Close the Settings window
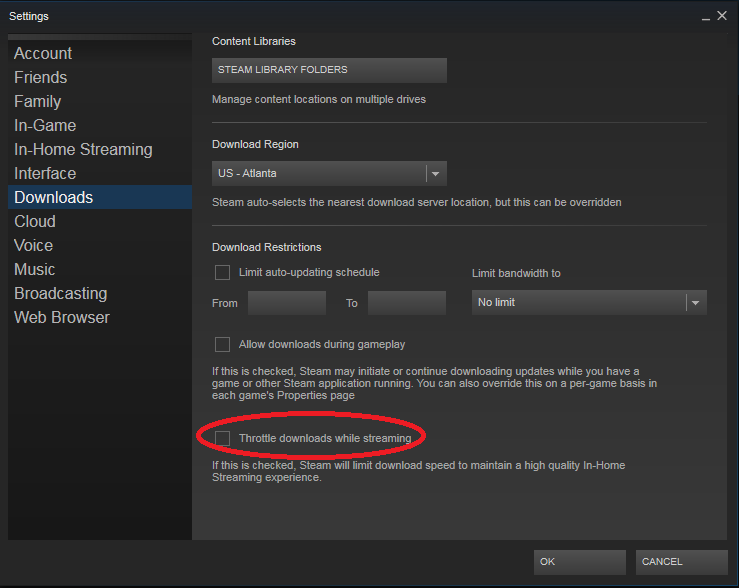Viewport: 739px width, 588px height. pos(722,16)
